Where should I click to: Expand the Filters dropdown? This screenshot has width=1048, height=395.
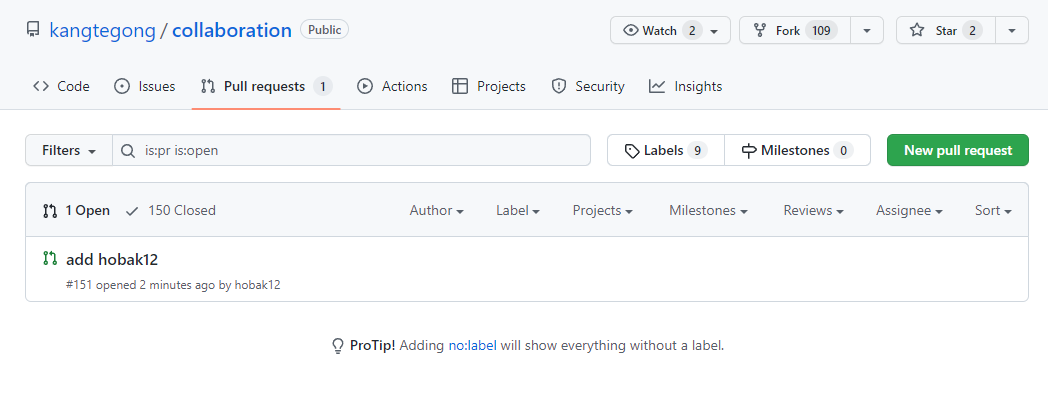coord(69,150)
